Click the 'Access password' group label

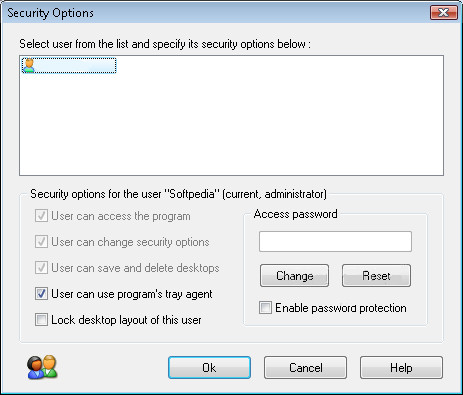point(296,214)
